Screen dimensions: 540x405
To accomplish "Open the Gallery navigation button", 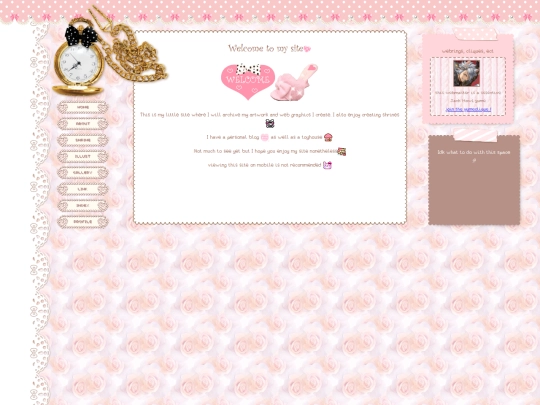I will 83,173.
